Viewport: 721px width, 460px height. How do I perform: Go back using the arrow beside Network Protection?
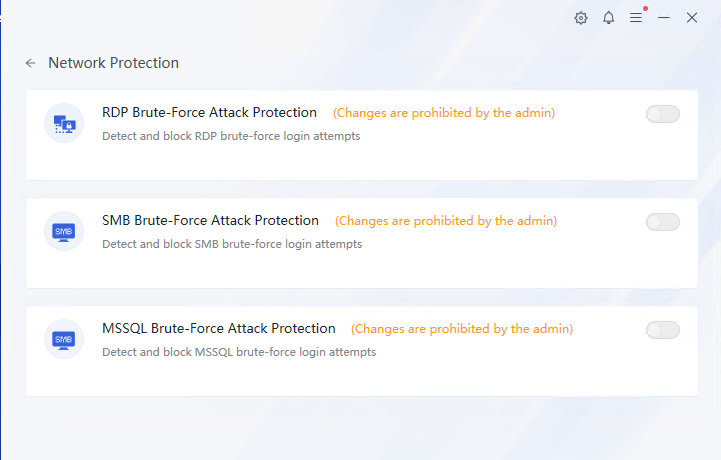31,63
